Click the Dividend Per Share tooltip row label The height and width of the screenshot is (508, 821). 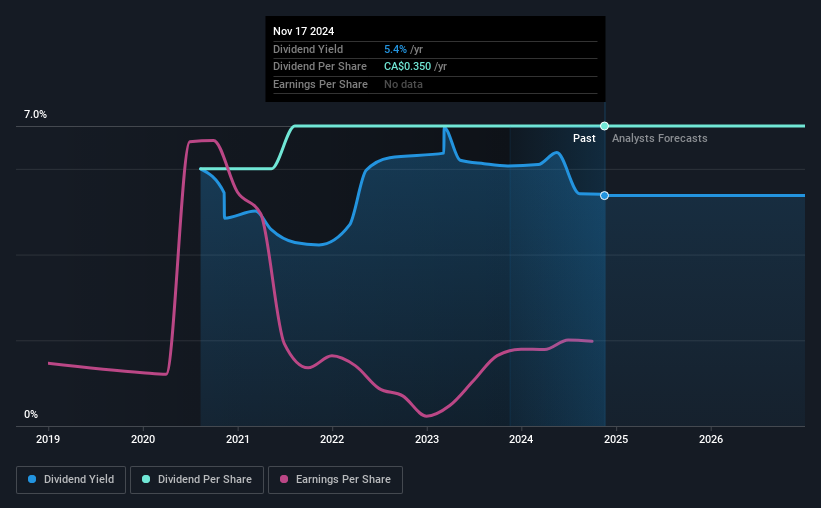pos(320,67)
